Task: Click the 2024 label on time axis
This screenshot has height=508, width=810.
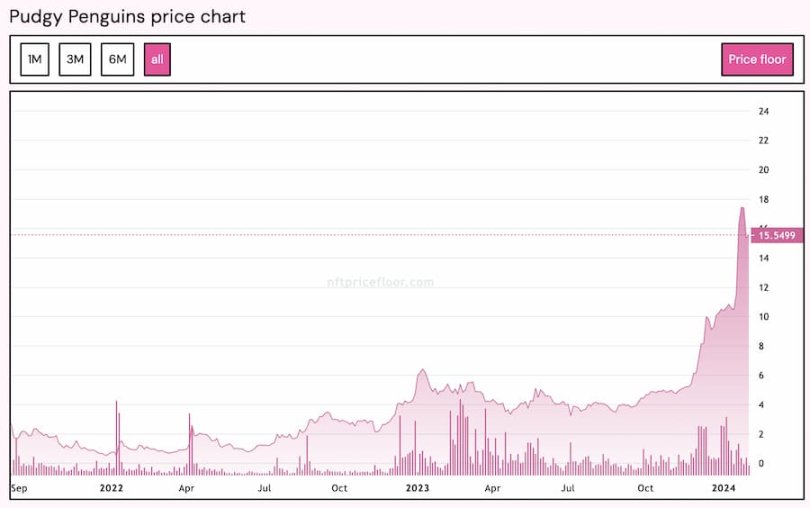Action: 724,488
